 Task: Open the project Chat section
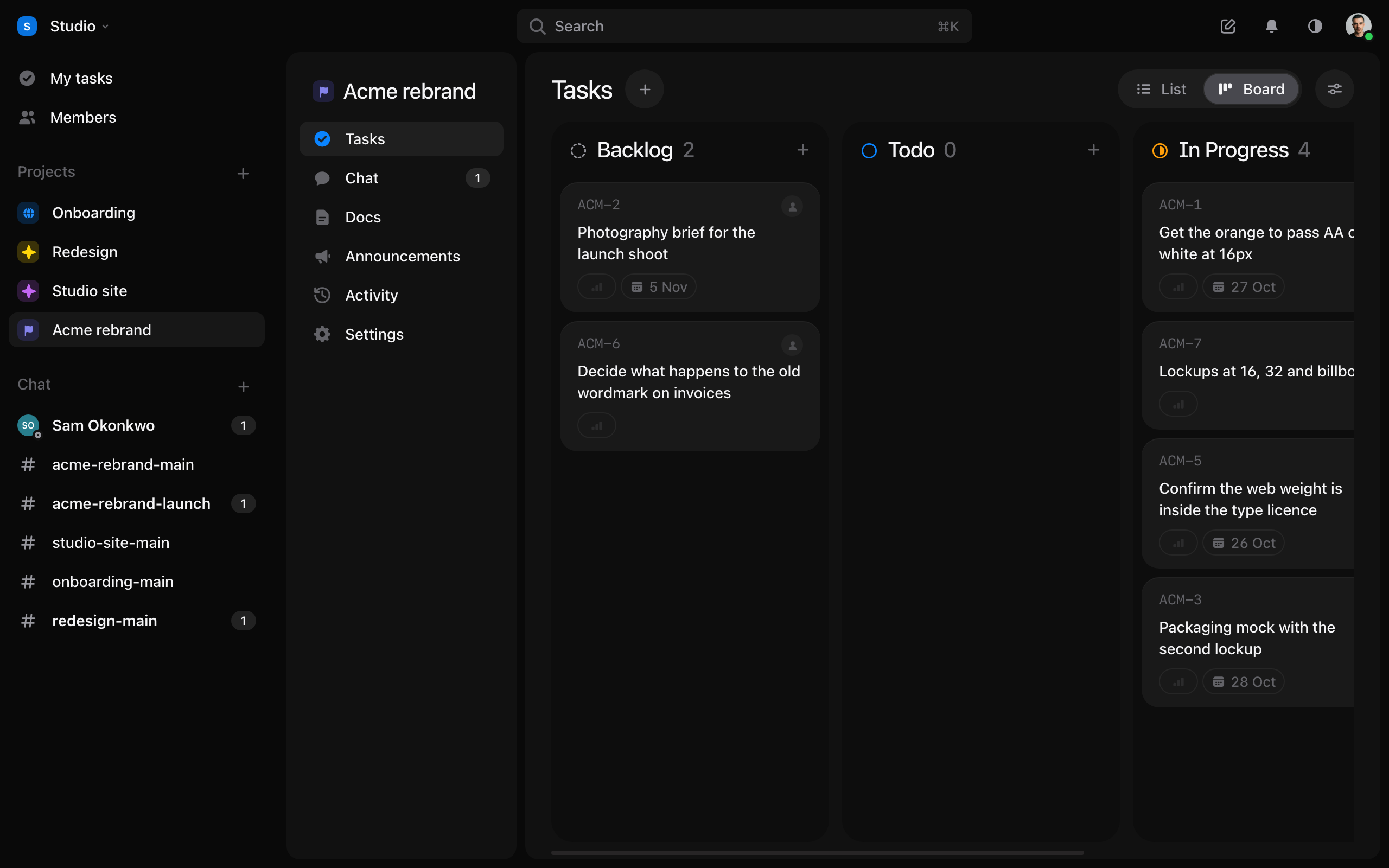(x=401, y=178)
